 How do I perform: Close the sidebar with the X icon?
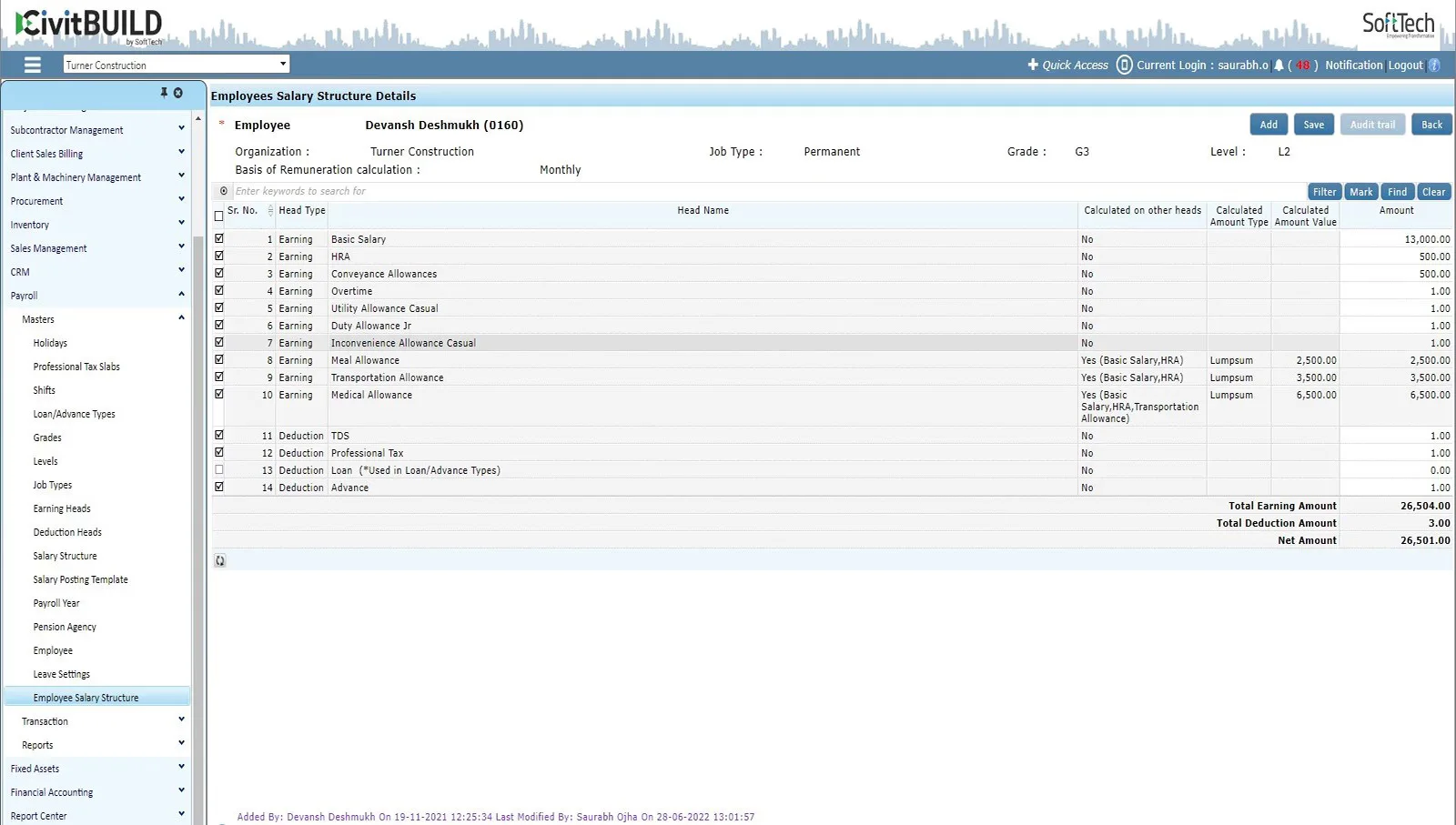(x=178, y=93)
